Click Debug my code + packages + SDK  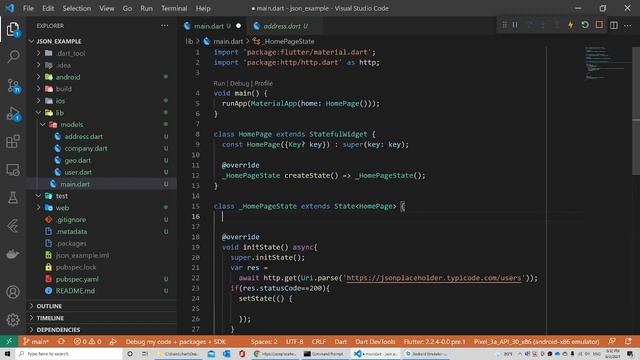pyautogui.click(x=176, y=342)
